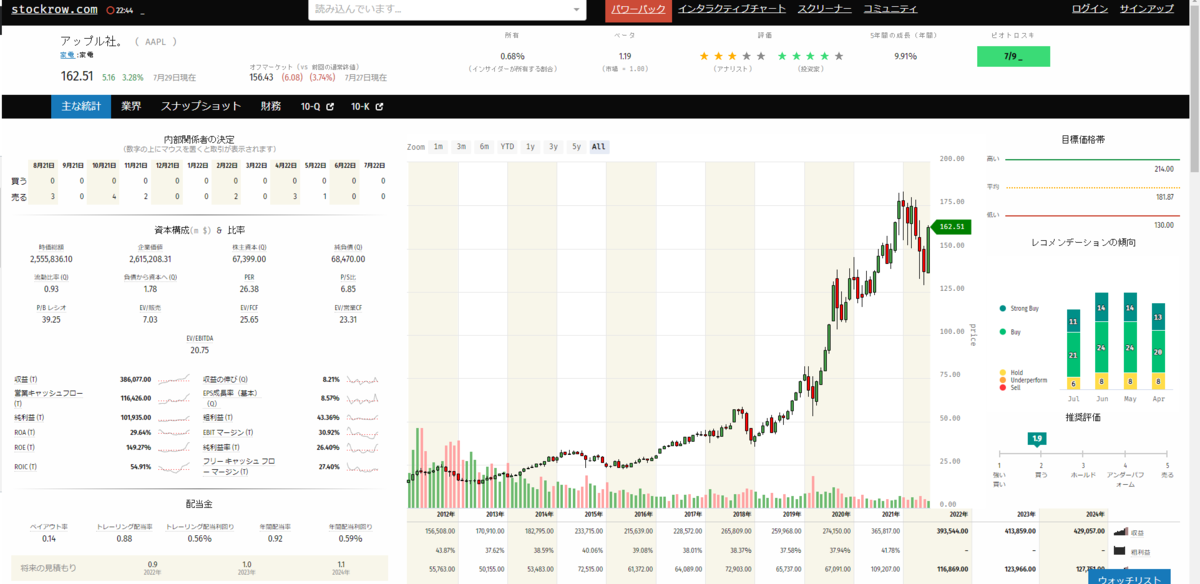This screenshot has width=1200, height=584.
Task: Click the Strong Buy legend dot
Action: [x=1002, y=309]
